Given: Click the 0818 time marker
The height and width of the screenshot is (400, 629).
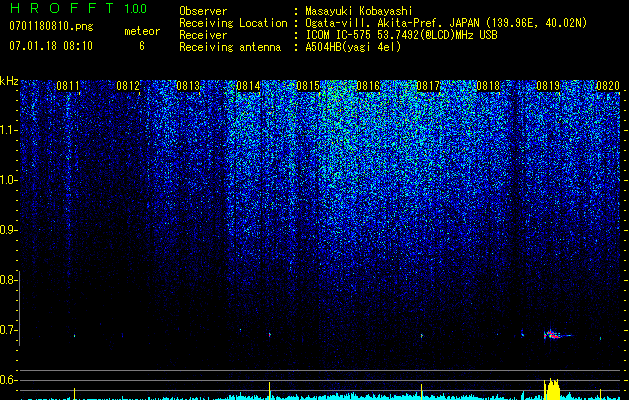Looking at the screenshot, I should (489, 86).
